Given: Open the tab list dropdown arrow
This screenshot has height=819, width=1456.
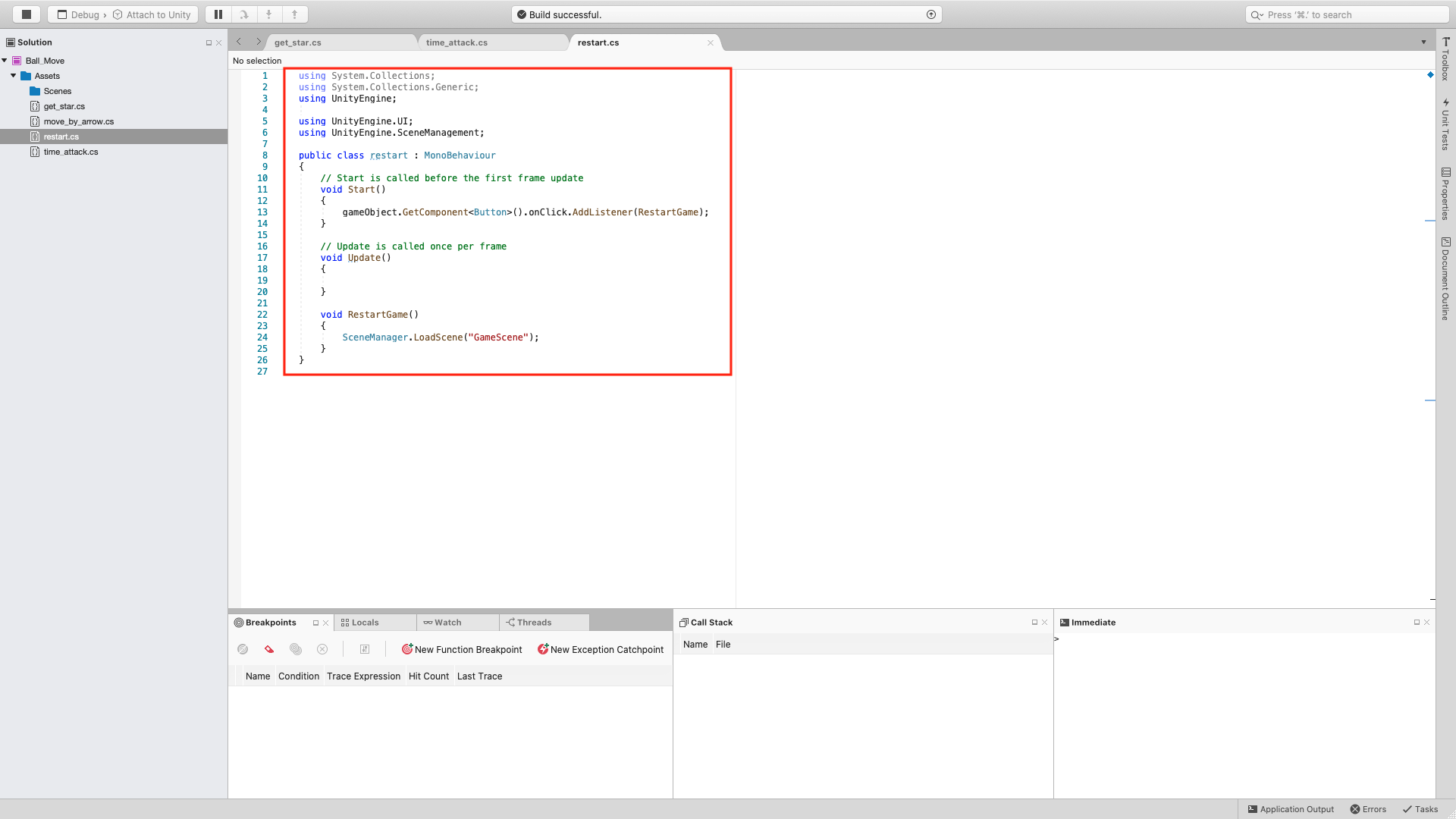Looking at the screenshot, I should (x=1423, y=42).
